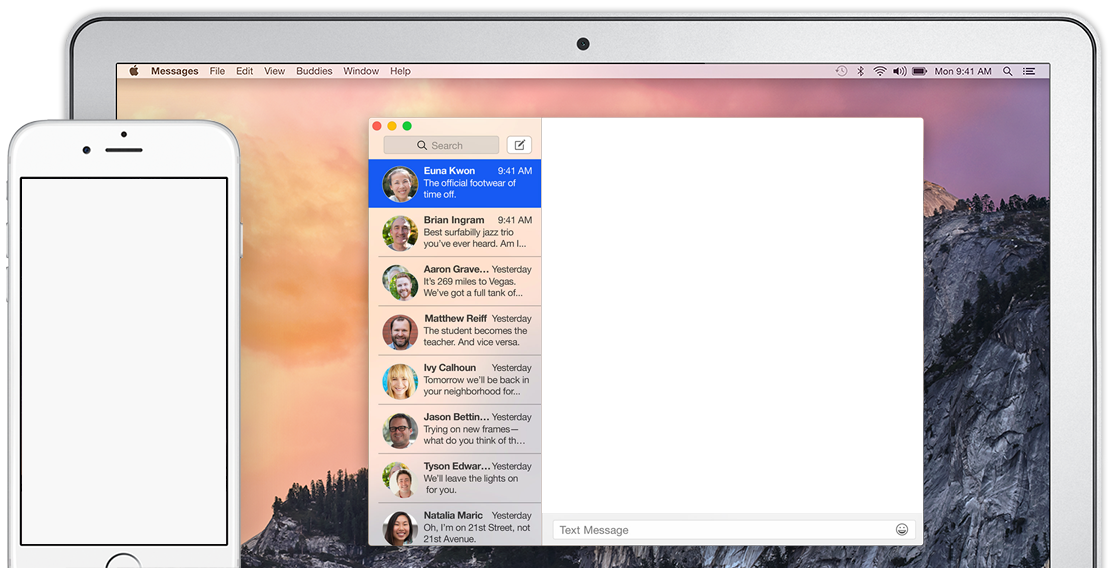Click the Search field in Messages
The image size is (1110, 570).
pos(441,145)
